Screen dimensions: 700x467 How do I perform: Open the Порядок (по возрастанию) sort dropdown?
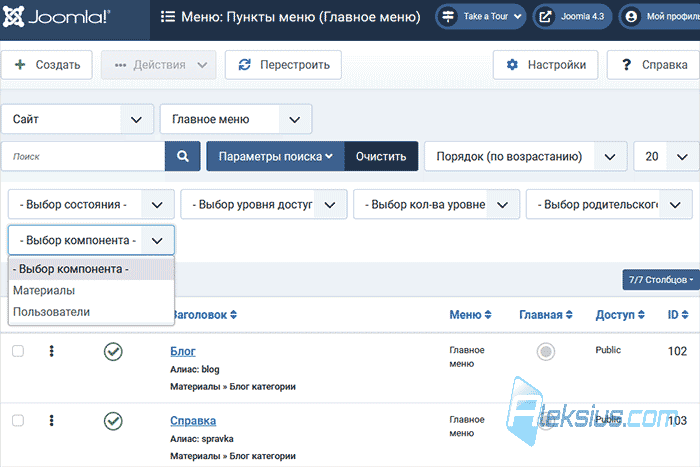526,156
